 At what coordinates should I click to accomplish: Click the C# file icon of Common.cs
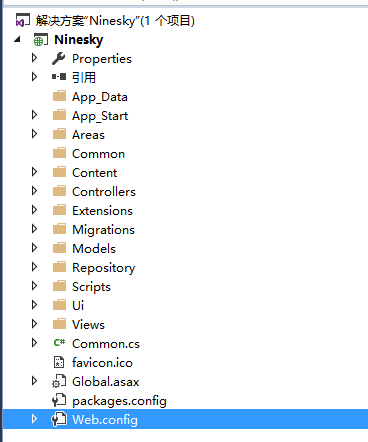coord(59,343)
